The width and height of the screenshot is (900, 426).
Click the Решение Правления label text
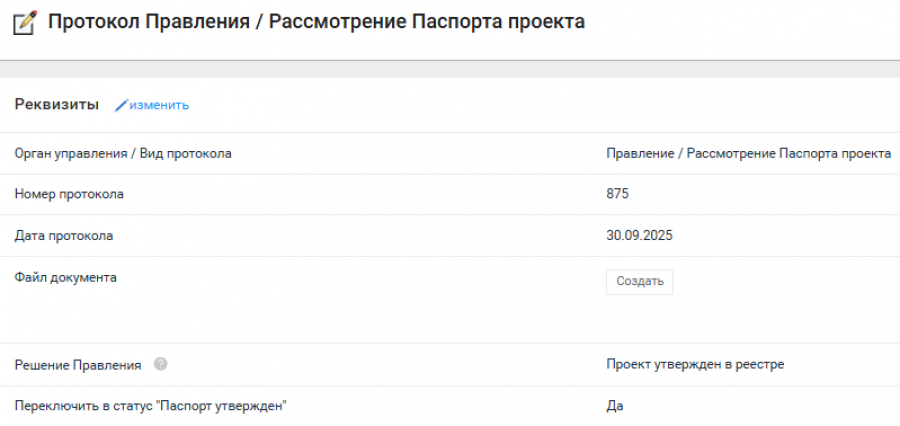[77, 365]
